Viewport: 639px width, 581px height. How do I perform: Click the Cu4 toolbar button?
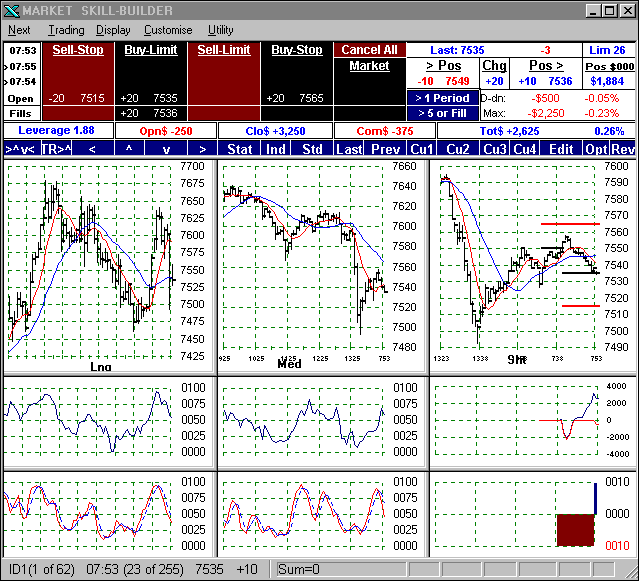click(524, 149)
